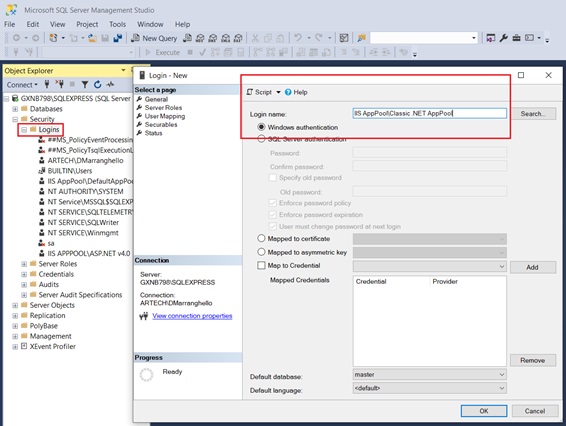
Task: Click the Properties wrench icon in toolbar
Action: coord(504,38)
